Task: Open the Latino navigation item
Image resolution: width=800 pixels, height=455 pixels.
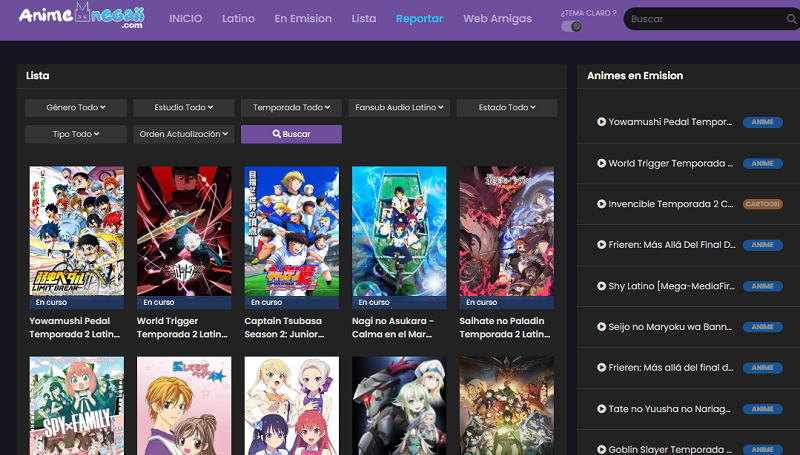Action: tap(238, 19)
